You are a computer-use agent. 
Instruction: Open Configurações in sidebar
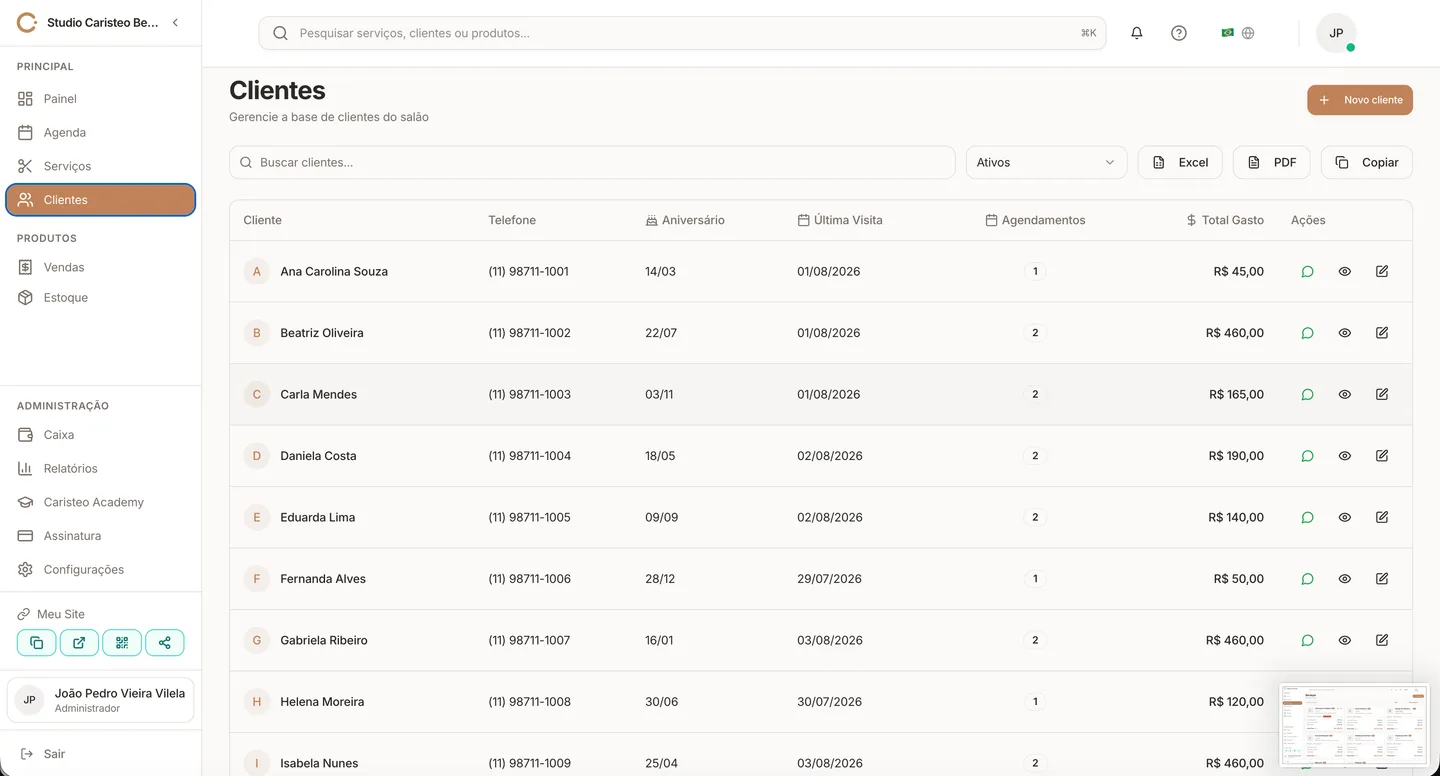[x=100, y=569]
